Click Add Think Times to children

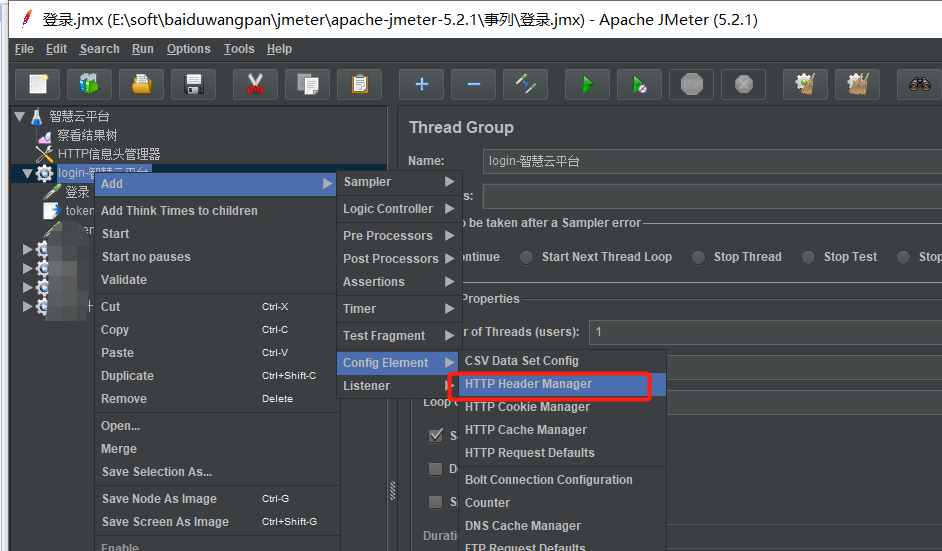click(x=216, y=211)
